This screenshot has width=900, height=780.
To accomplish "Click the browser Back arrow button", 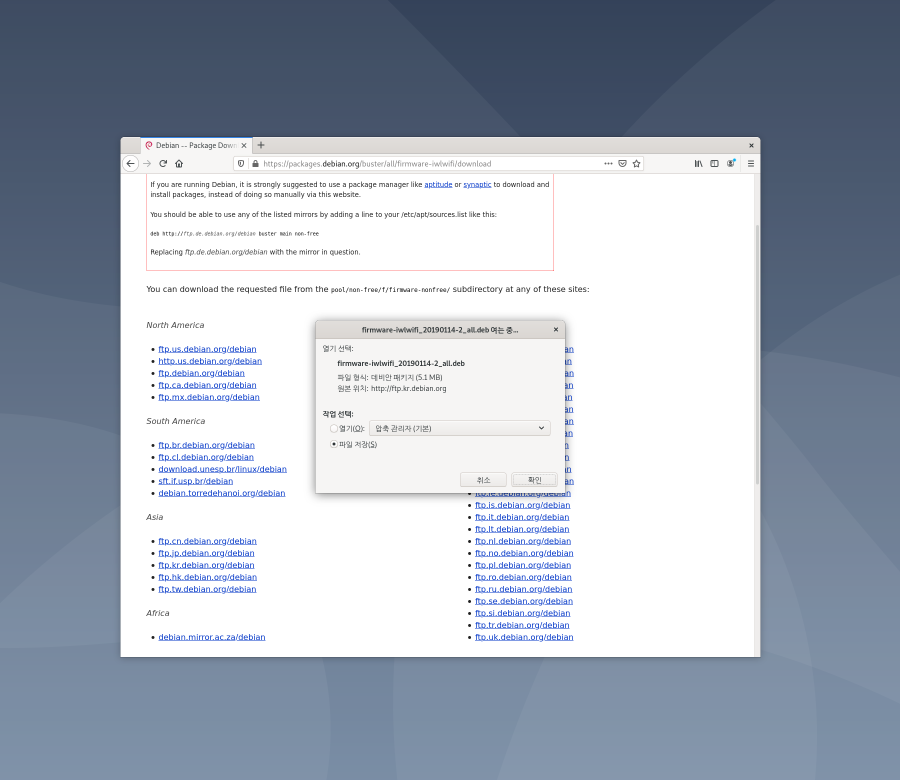I will 131,164.
